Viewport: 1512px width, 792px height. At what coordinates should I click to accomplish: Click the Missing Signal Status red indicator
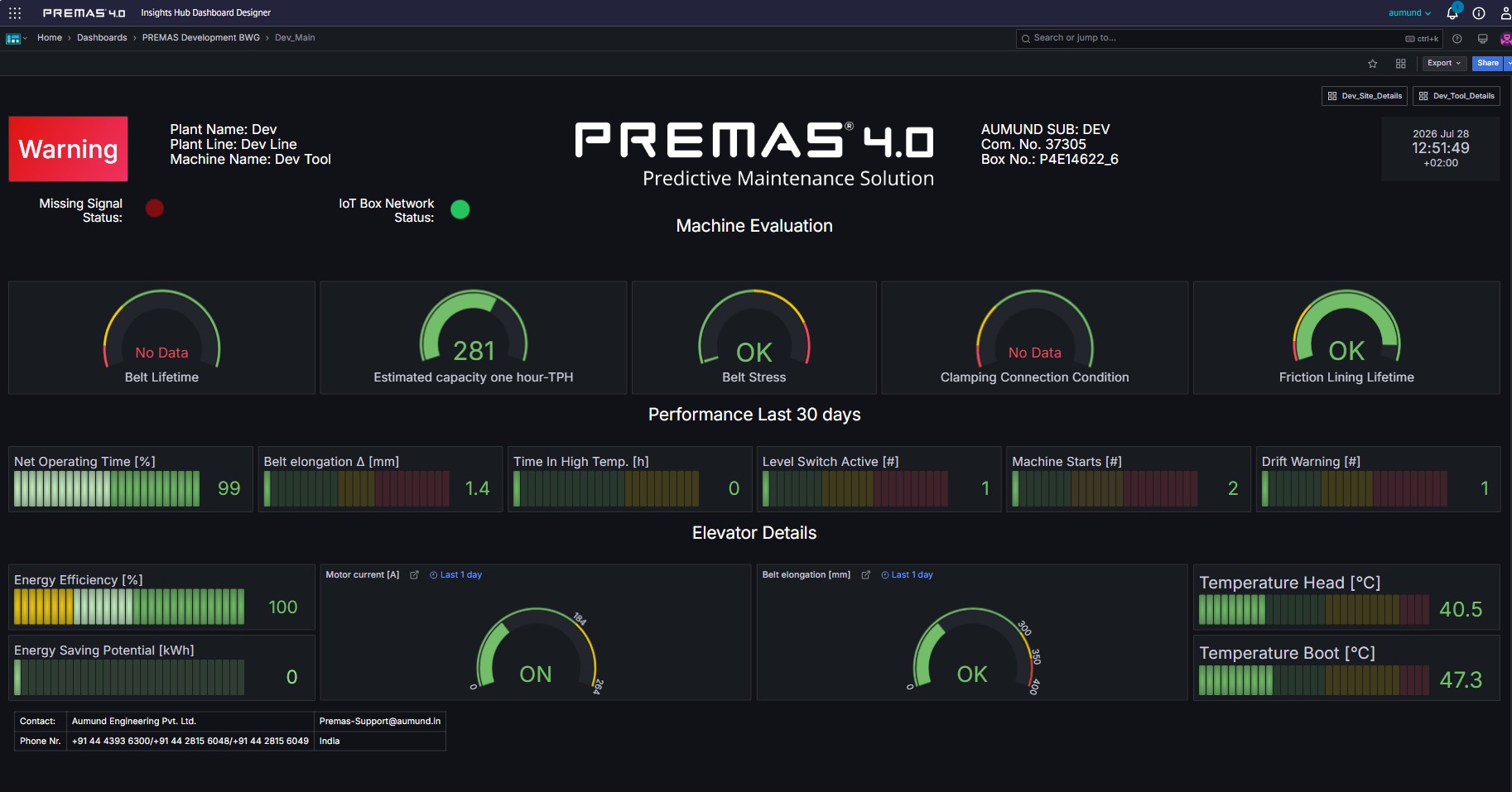click(155, 208)
